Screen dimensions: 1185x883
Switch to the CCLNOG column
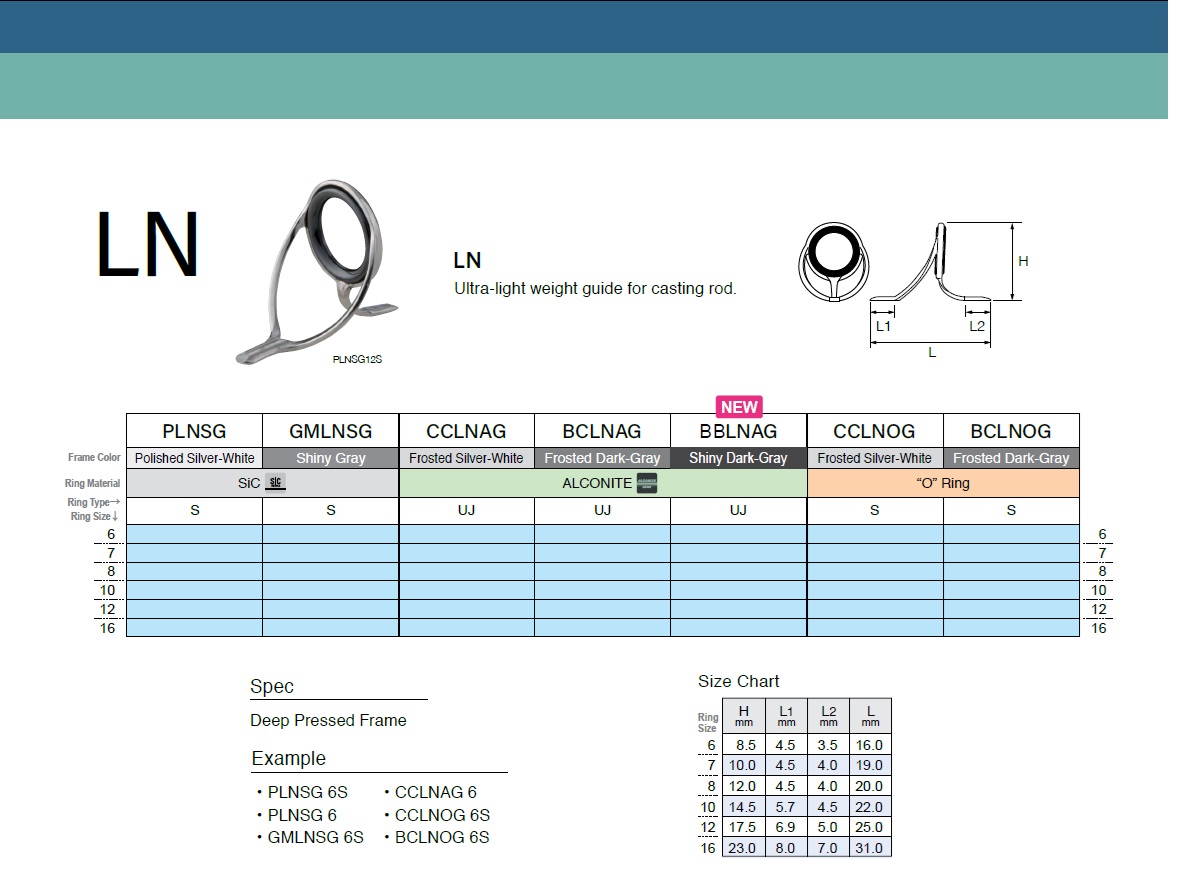coord(874,431)
